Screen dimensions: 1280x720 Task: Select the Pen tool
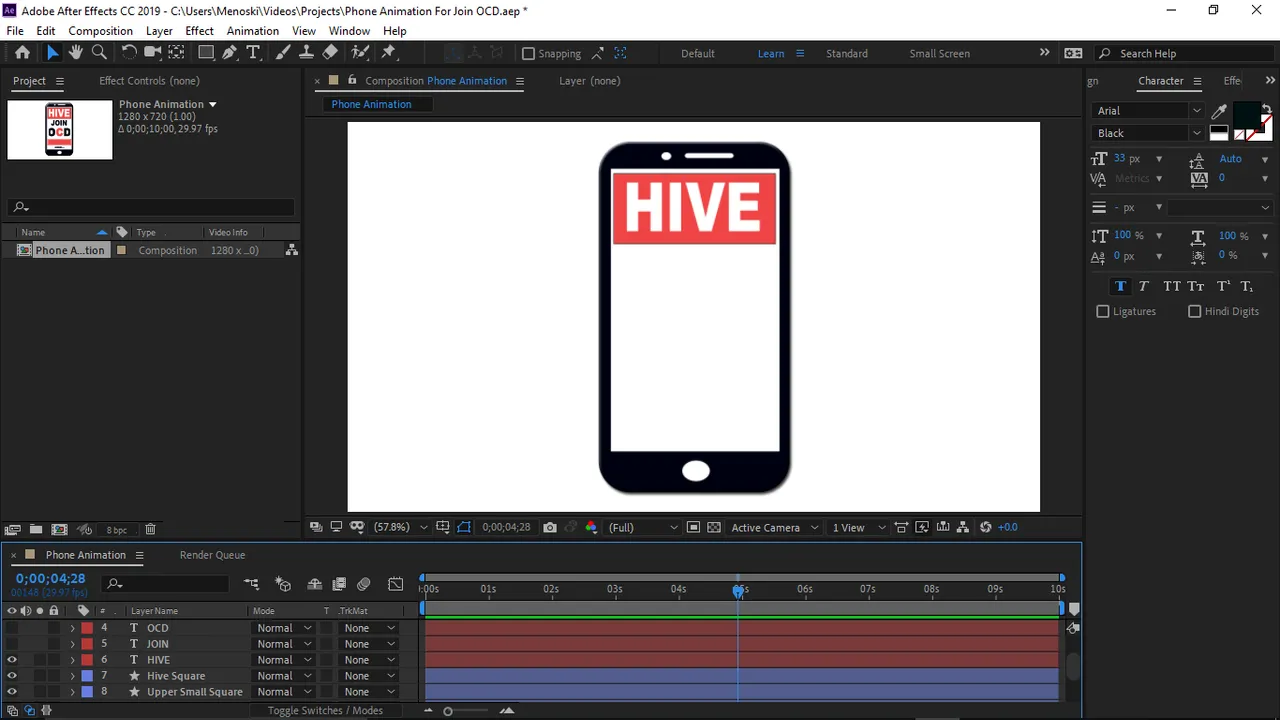[x=231, y=53]
